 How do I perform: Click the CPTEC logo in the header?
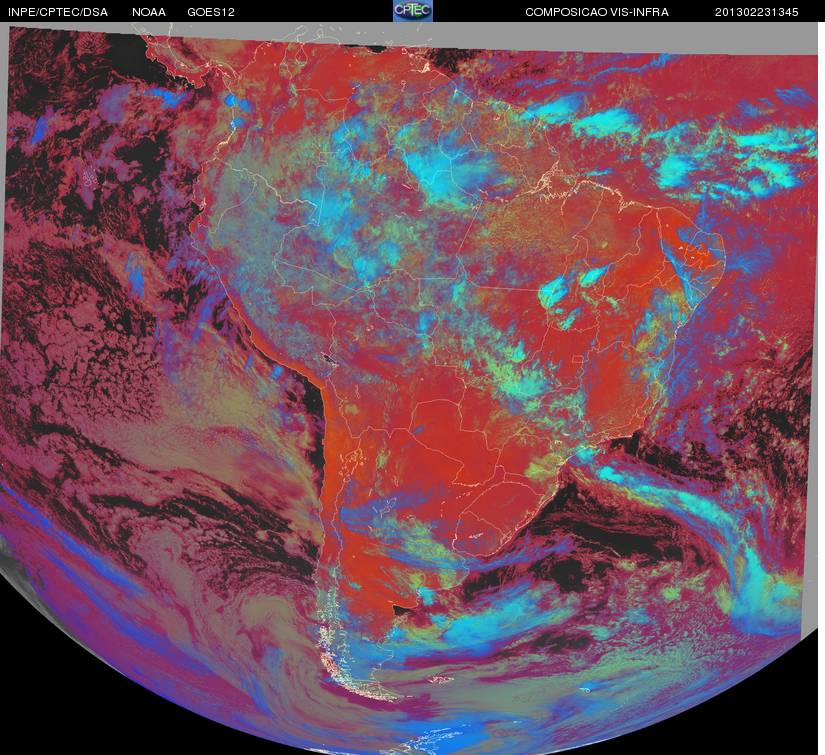pos(413,11)
